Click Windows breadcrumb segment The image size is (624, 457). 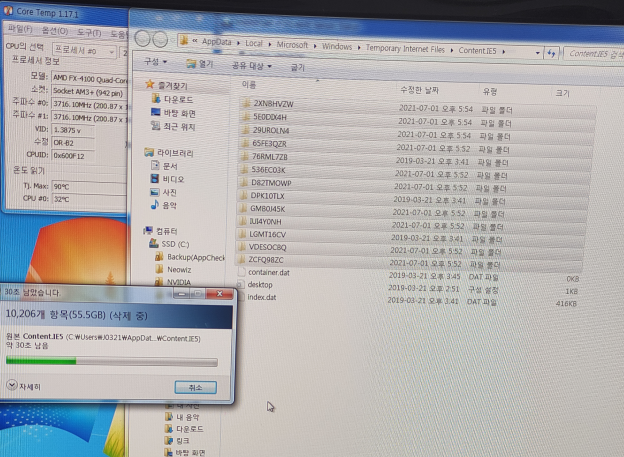337,46
